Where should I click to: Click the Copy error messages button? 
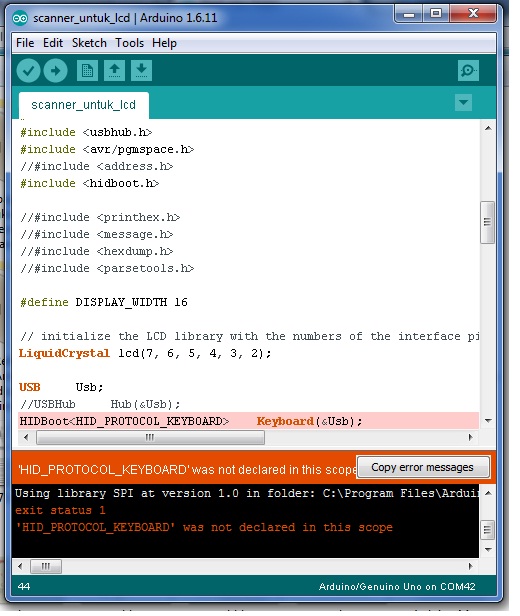click(423, 467)
